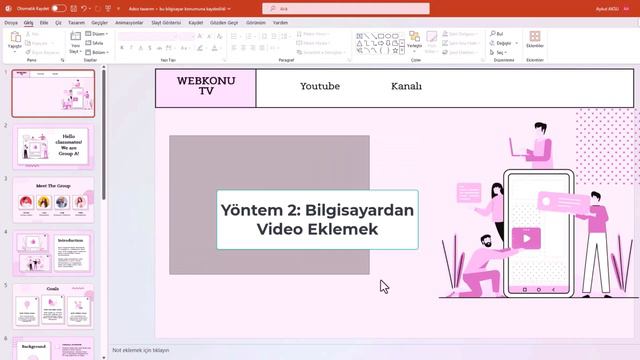Open the Tasarım tab
The image size is (640, 360).
click(x=76, y=23)
